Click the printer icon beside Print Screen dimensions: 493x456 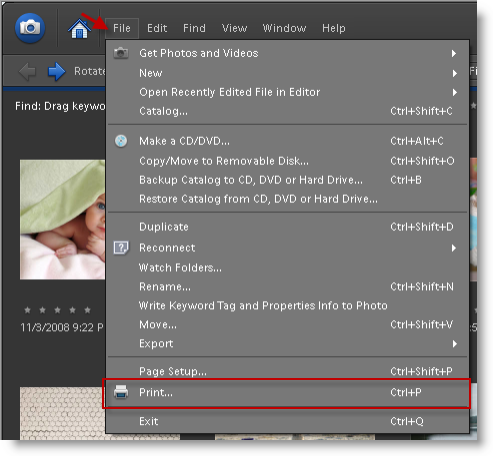pyautogui.click(x=121, y=392)
